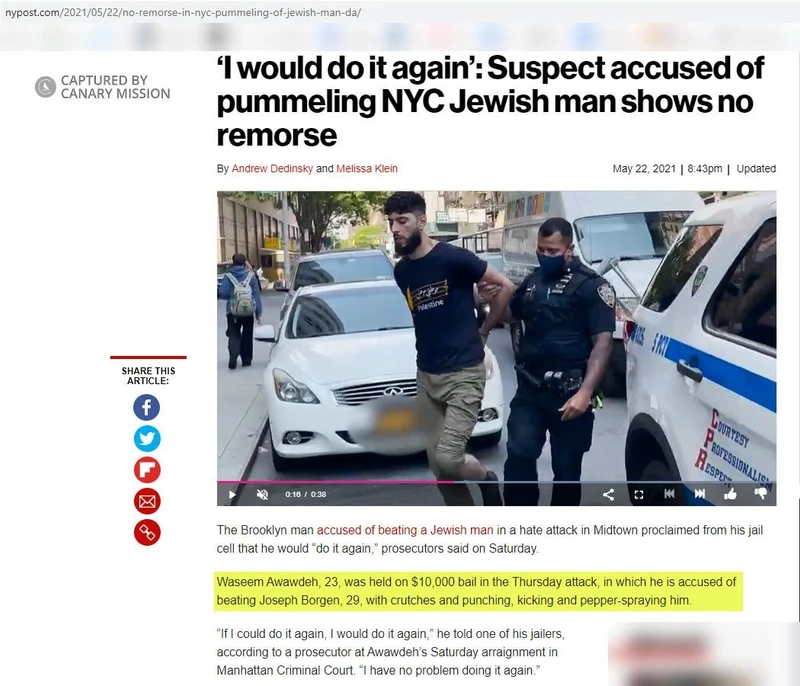800x686 pixels.
Task: Unmute the video speaker icon
Action: tap(262, 494)
